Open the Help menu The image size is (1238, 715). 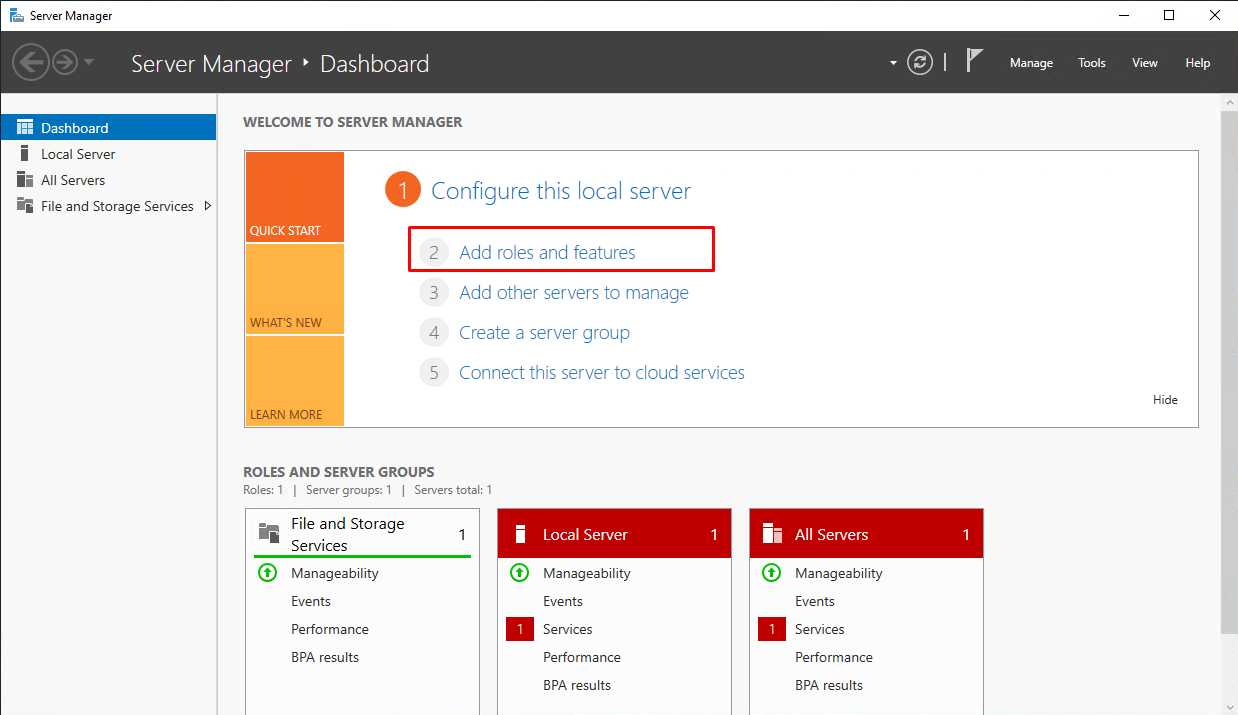(x=1198, y=62)
